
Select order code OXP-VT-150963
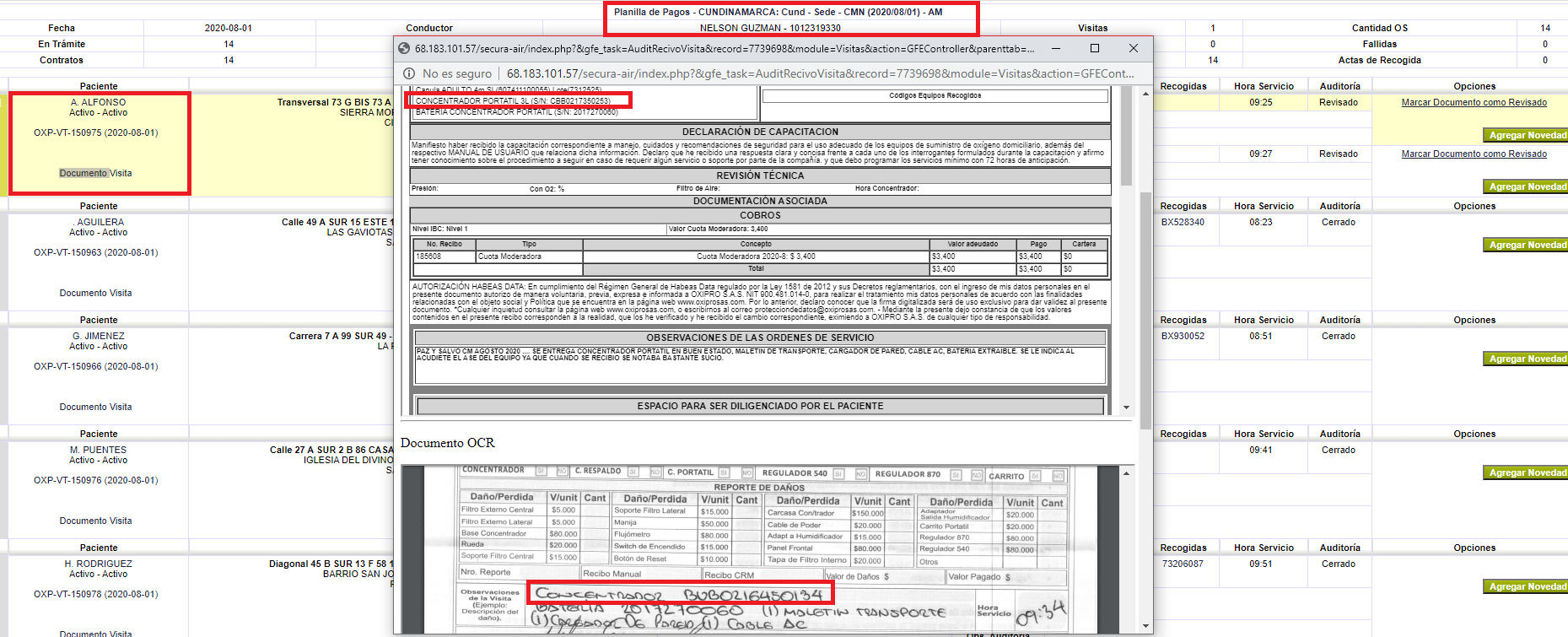tap(95, 252)
